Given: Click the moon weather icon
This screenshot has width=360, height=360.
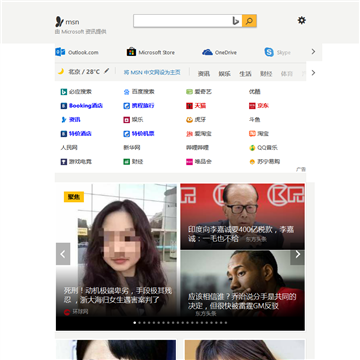Looking at the screenshot, I should (x=61, y=71).
